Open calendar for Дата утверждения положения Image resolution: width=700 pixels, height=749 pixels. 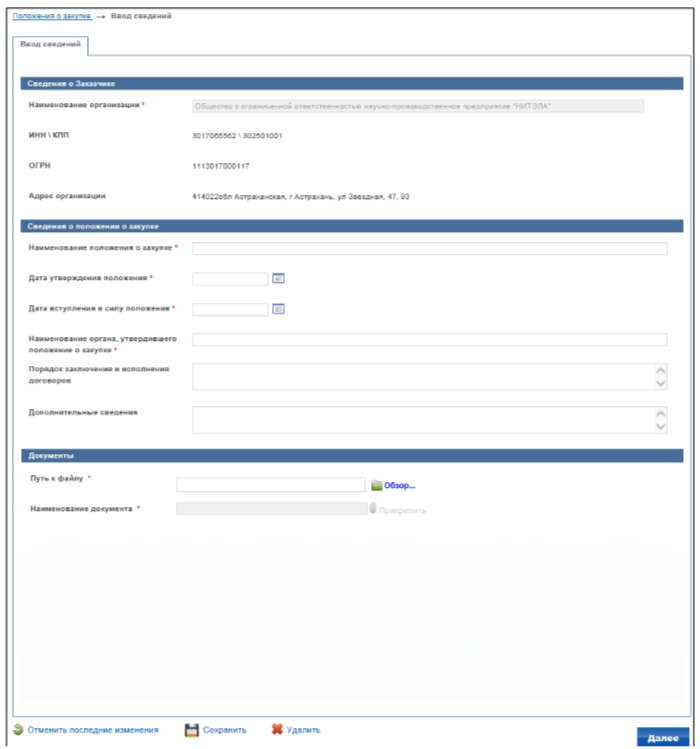click(x=278, y=278)
